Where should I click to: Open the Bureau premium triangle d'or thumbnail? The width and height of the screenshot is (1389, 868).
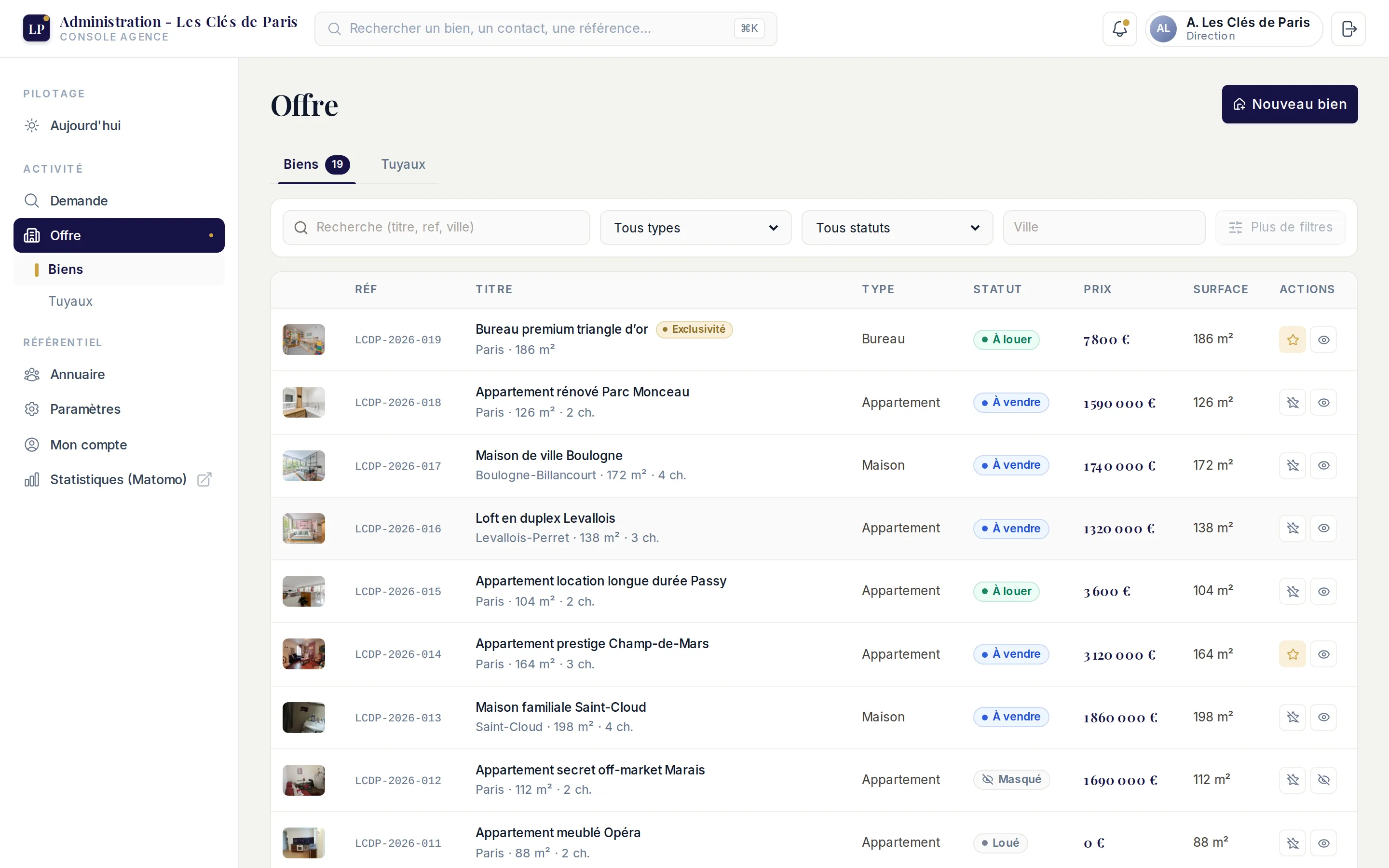point(304,339)
